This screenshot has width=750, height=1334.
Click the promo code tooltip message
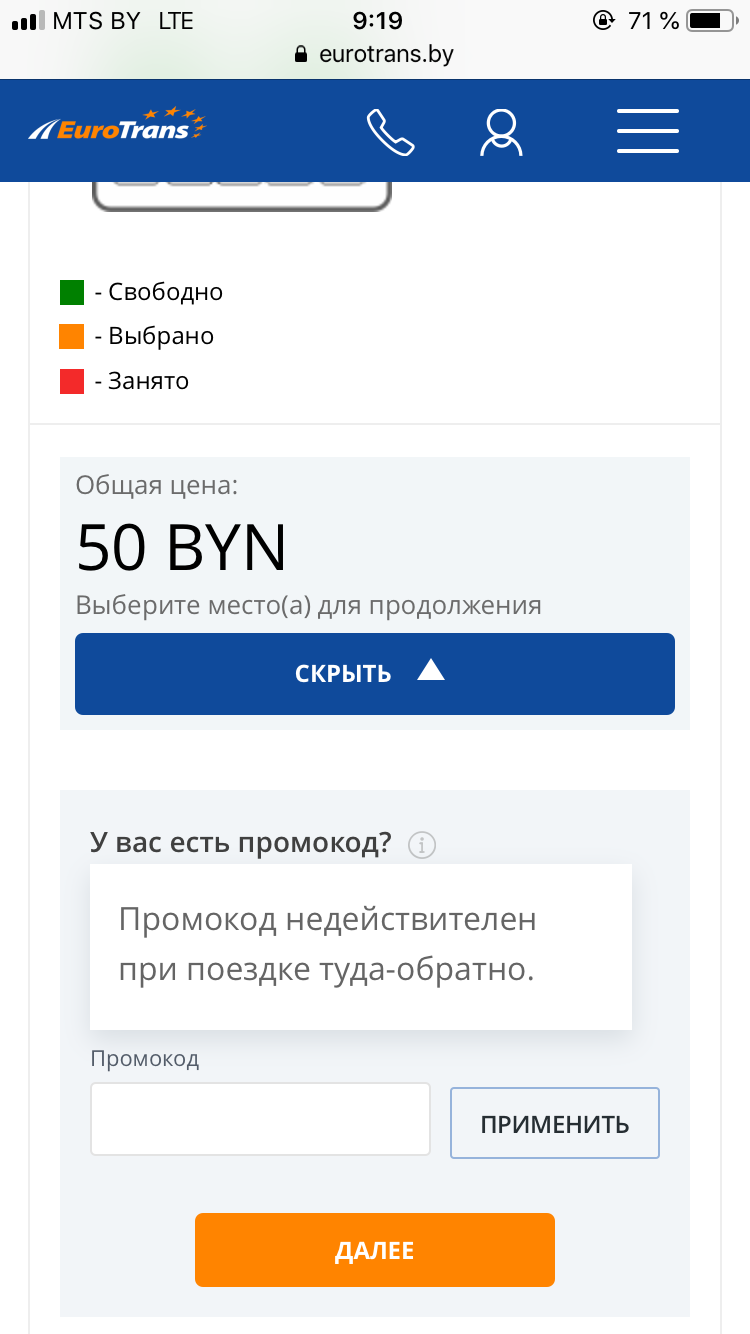click(360, 945)
